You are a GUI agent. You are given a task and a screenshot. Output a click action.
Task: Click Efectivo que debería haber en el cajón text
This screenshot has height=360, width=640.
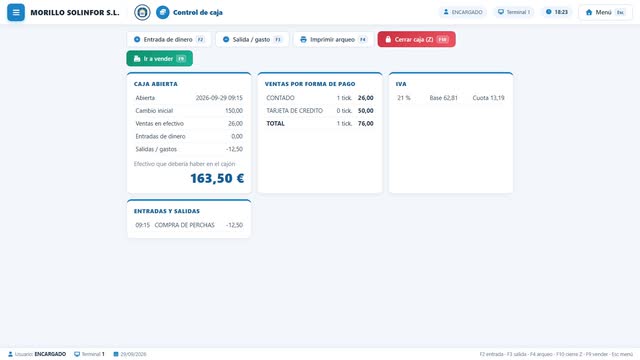184,164
